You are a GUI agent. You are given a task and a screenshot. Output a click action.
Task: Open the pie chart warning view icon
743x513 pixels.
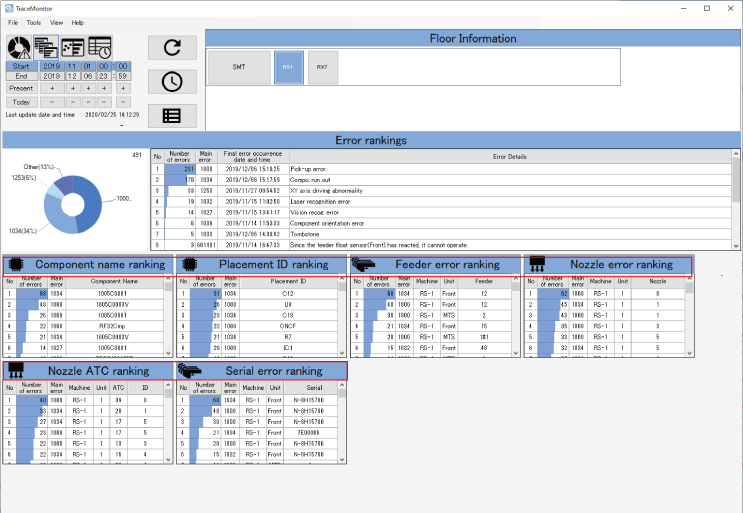point(19,47)
